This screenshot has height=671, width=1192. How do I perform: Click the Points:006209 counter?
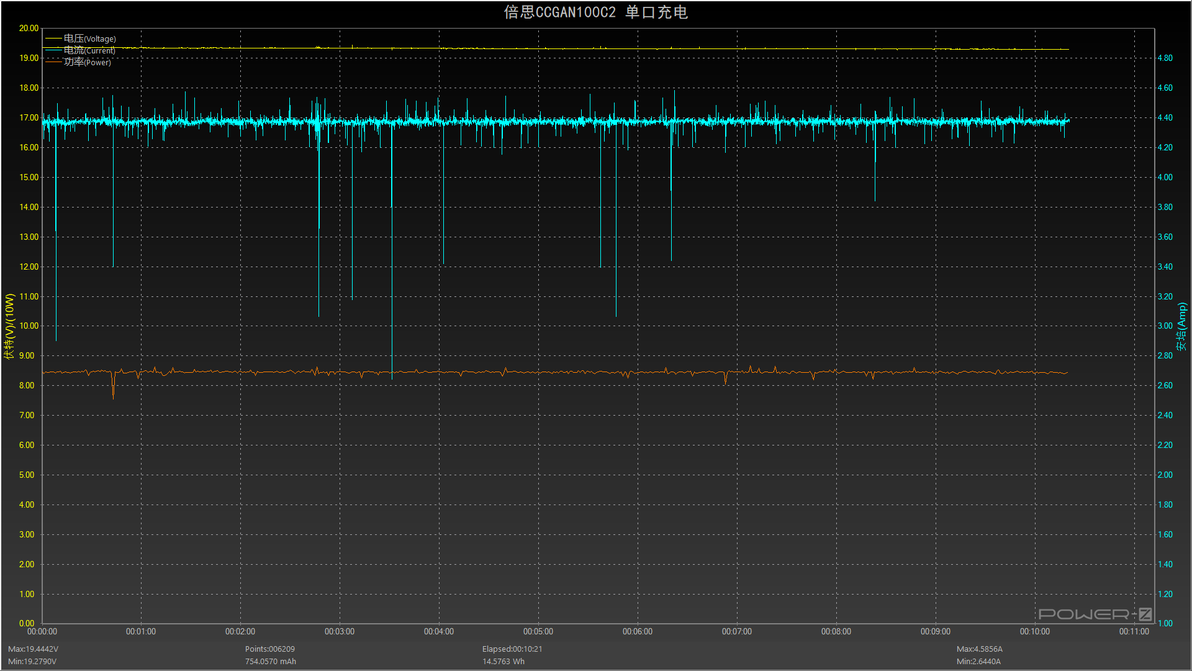270,649
